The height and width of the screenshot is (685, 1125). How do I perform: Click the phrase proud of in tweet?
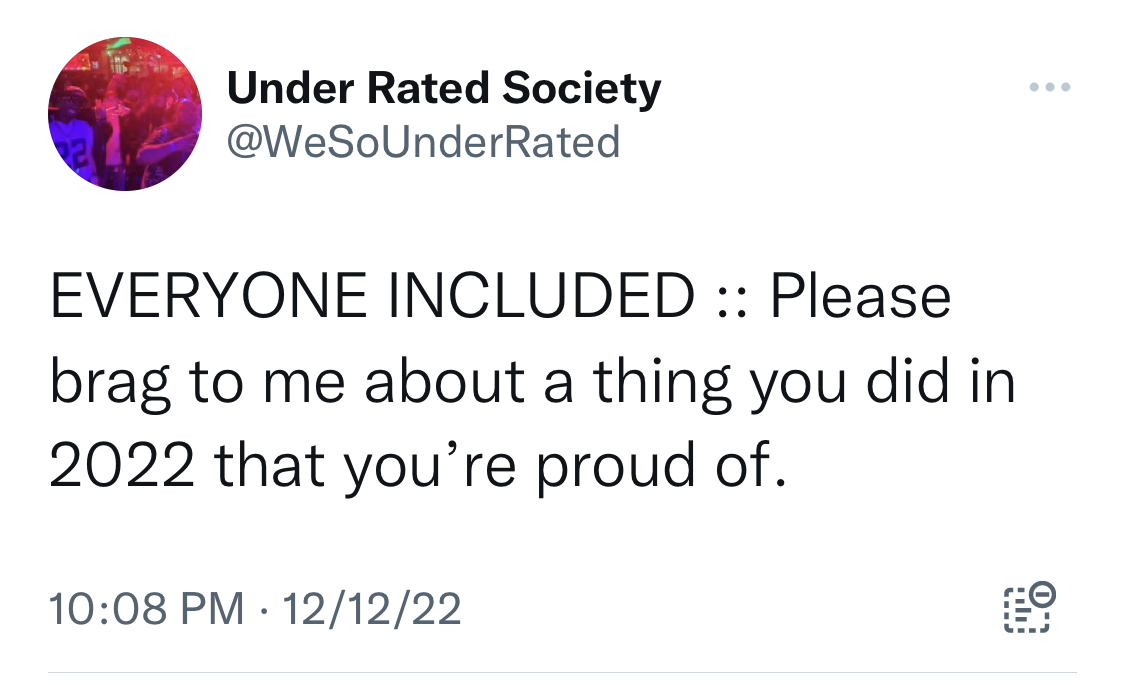(x=661, y=466)
